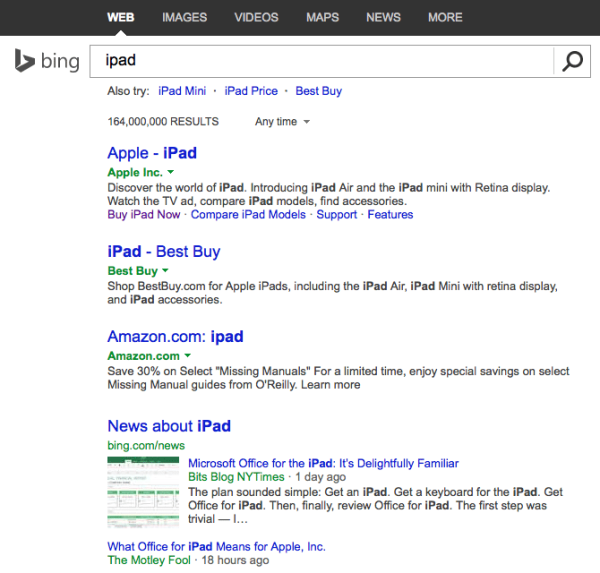Open the Maps tab

tap(322, 17)
